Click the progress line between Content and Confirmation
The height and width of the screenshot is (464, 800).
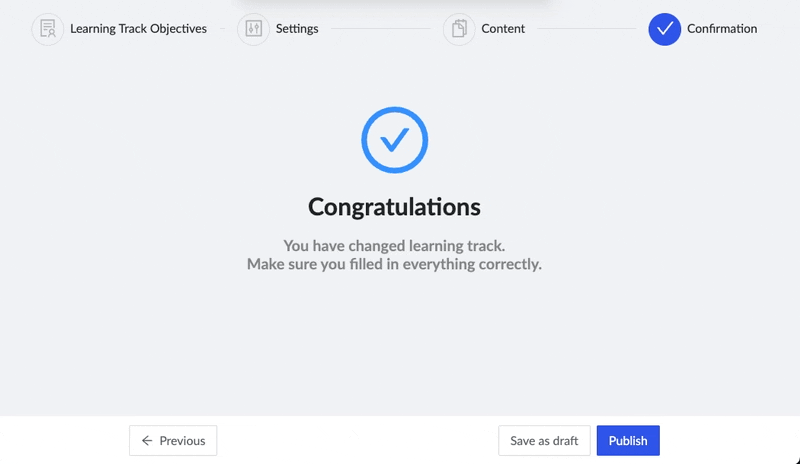[585, 29]
